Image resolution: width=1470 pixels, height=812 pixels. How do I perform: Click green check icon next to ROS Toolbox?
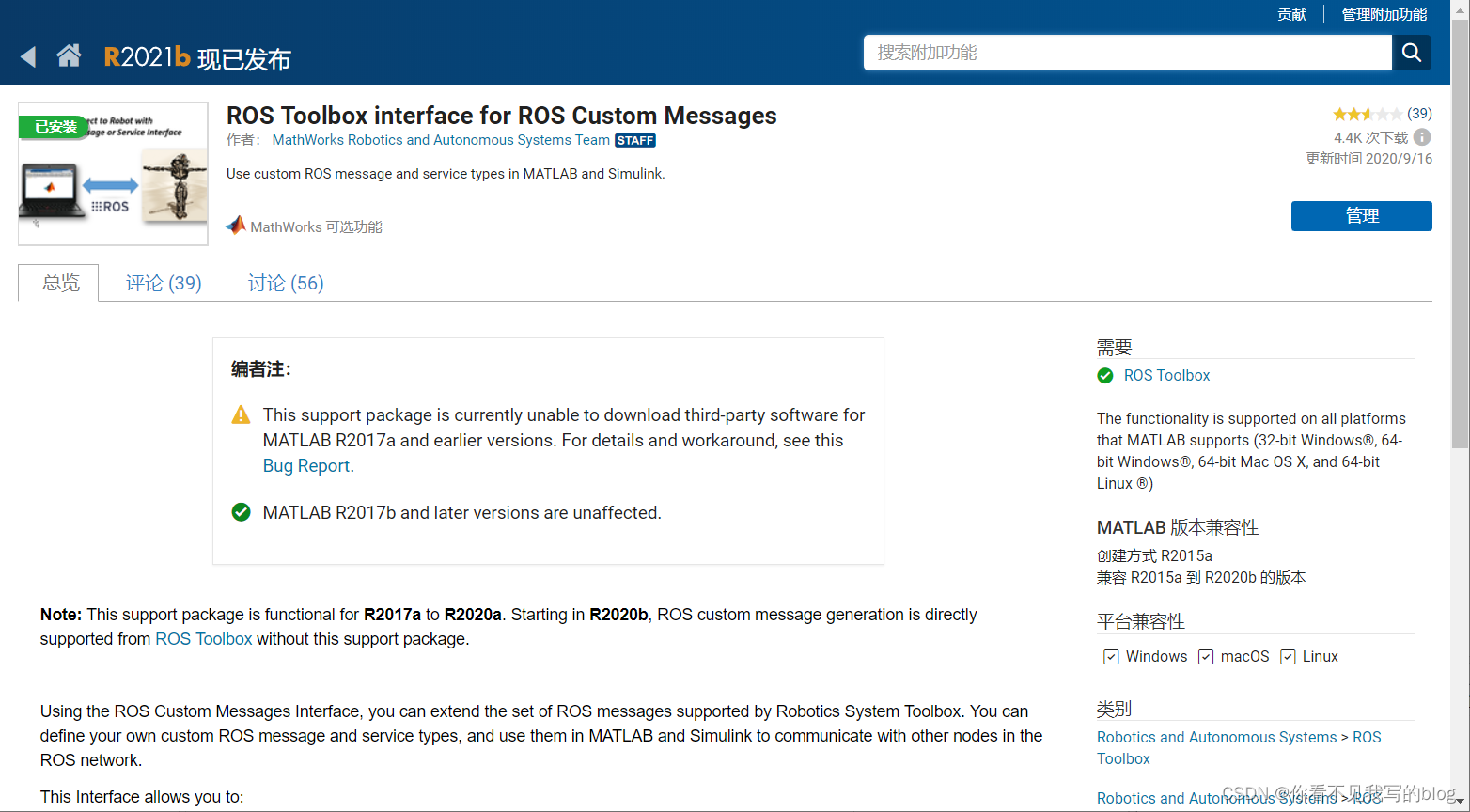[1105, 376]
